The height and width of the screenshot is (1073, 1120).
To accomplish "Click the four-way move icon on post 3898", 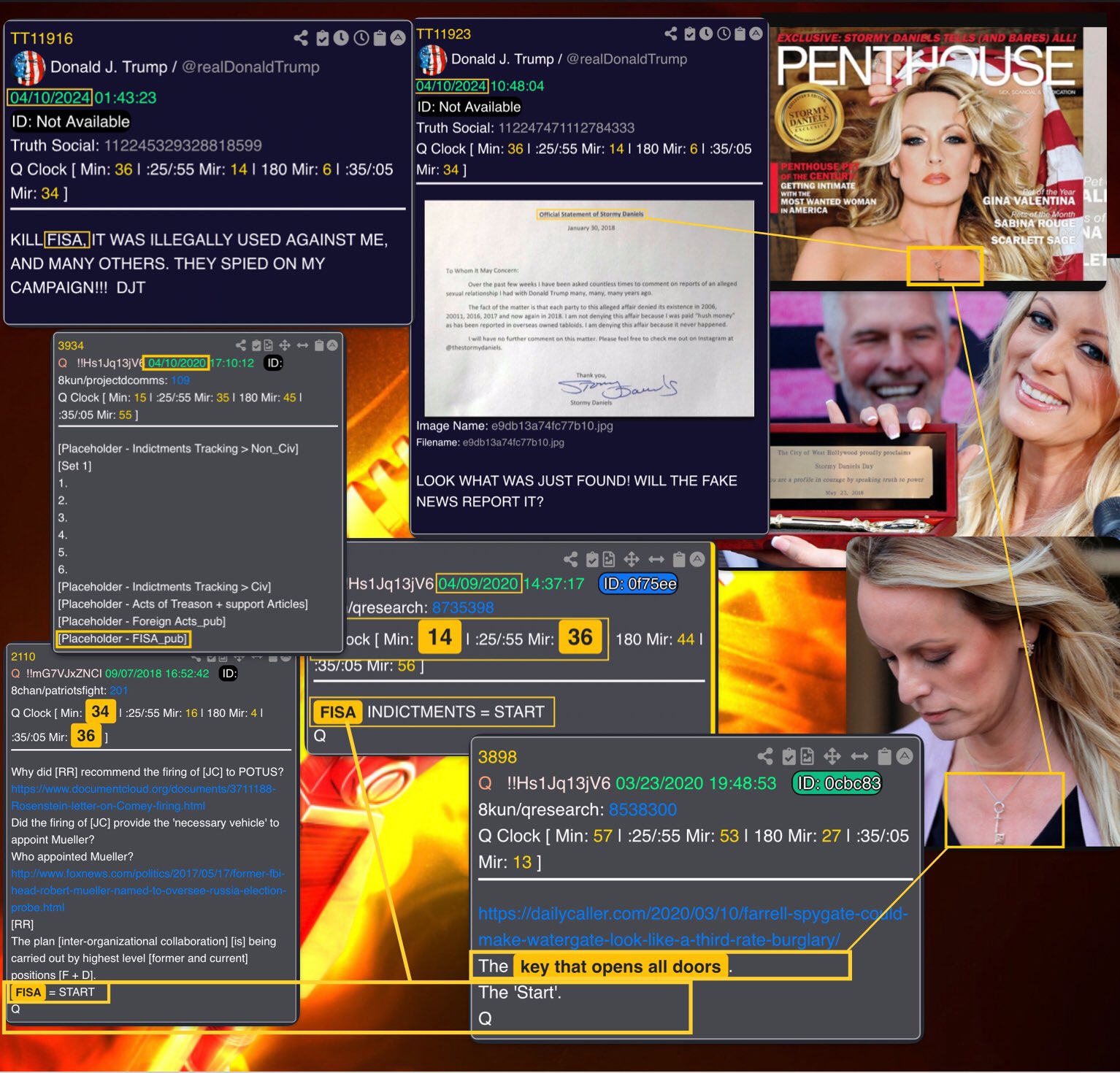I will pos(832,756).
